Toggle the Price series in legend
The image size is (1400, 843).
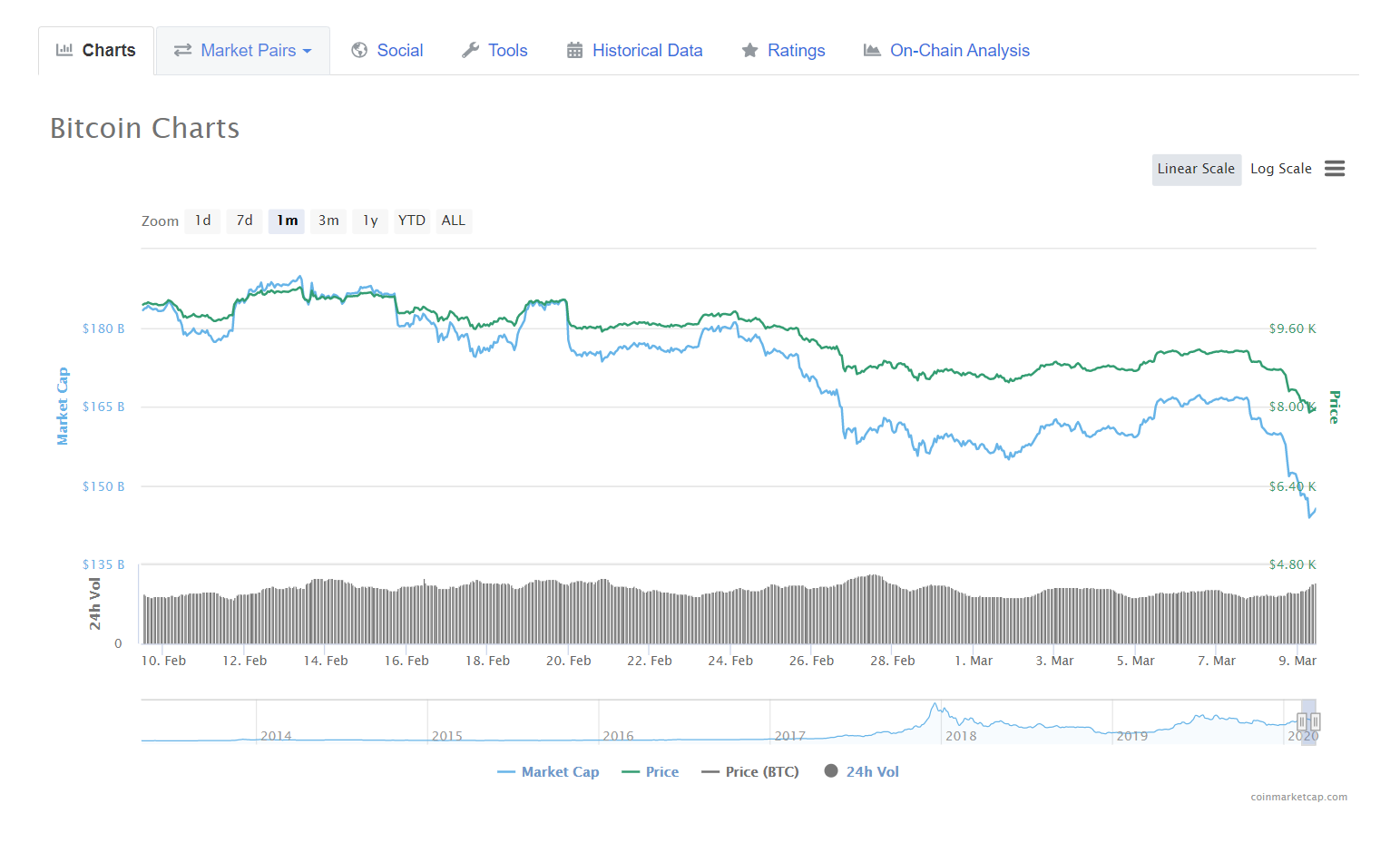[x=651, y=772]
